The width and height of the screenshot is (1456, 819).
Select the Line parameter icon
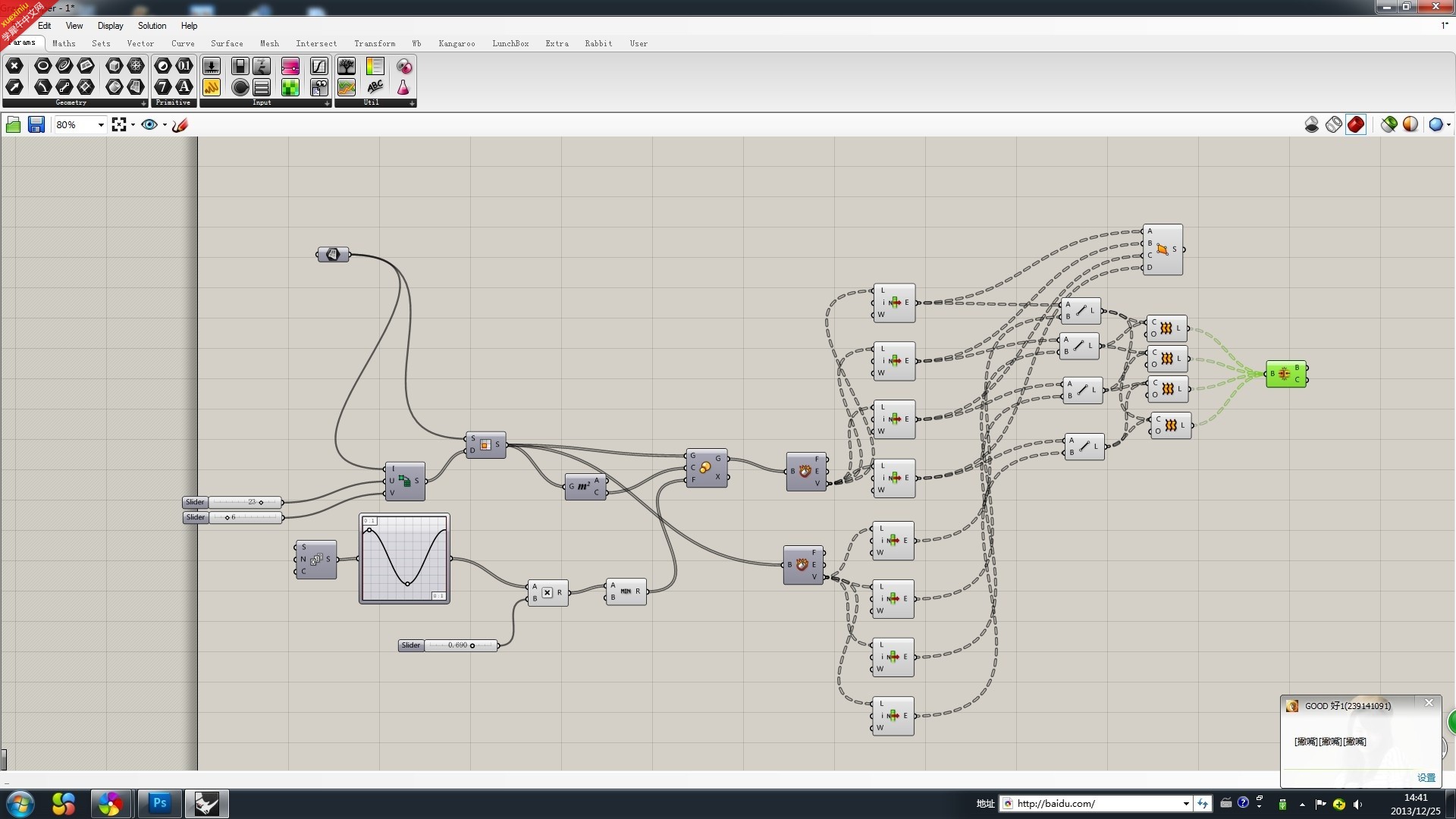[64, 87]
